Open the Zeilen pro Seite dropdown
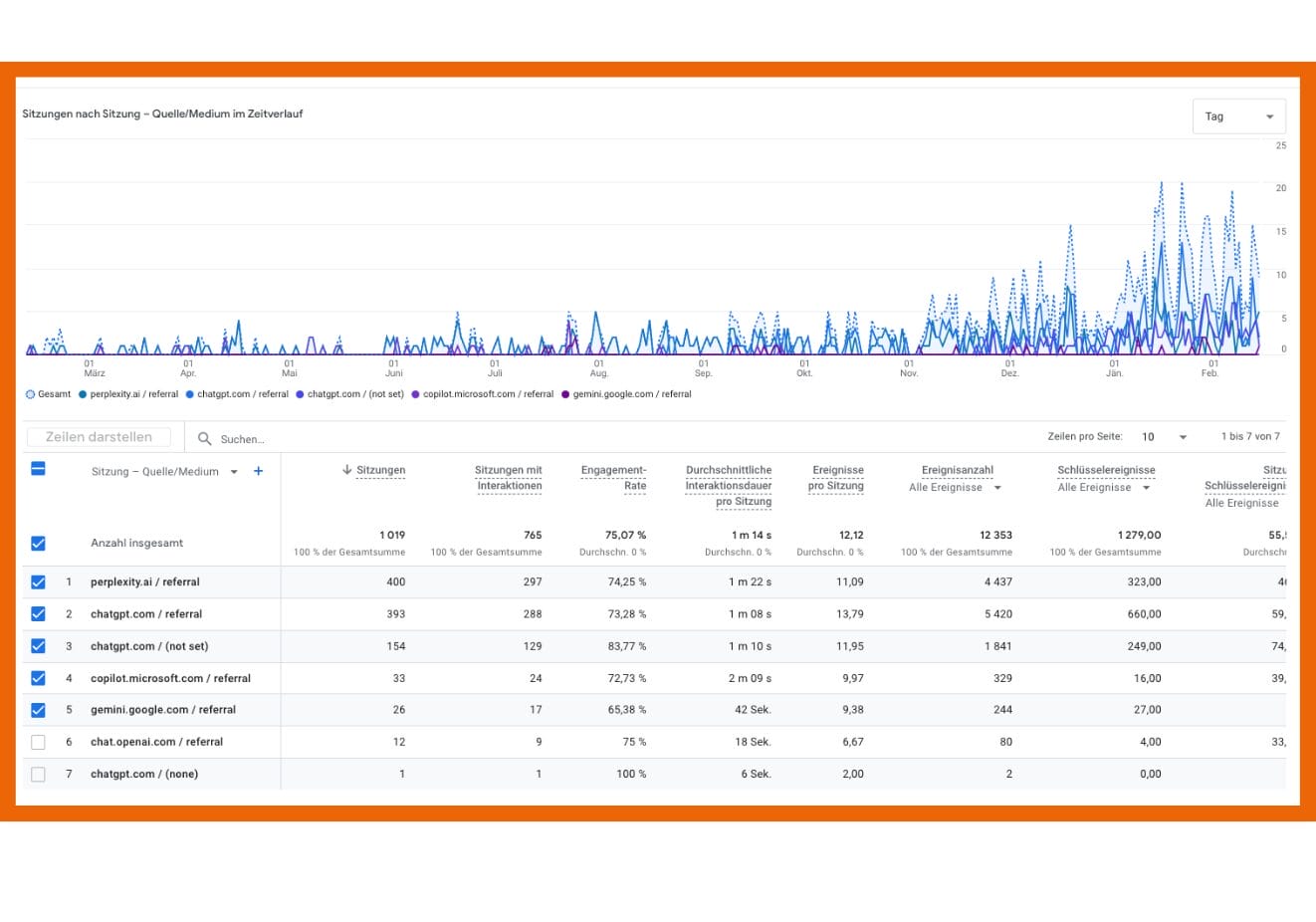 click(1164, 437)
